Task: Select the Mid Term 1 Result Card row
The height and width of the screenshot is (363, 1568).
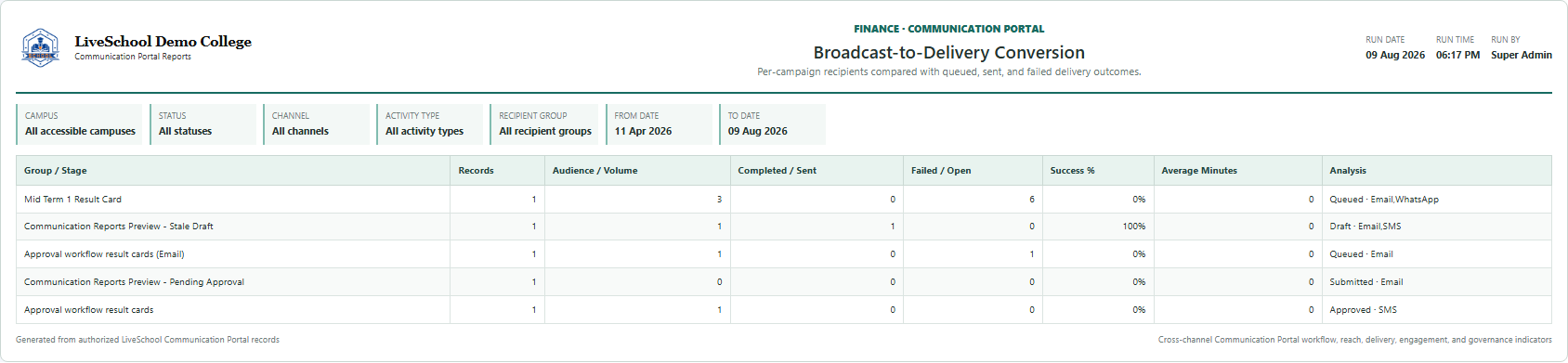Action: tap(784, 200)
